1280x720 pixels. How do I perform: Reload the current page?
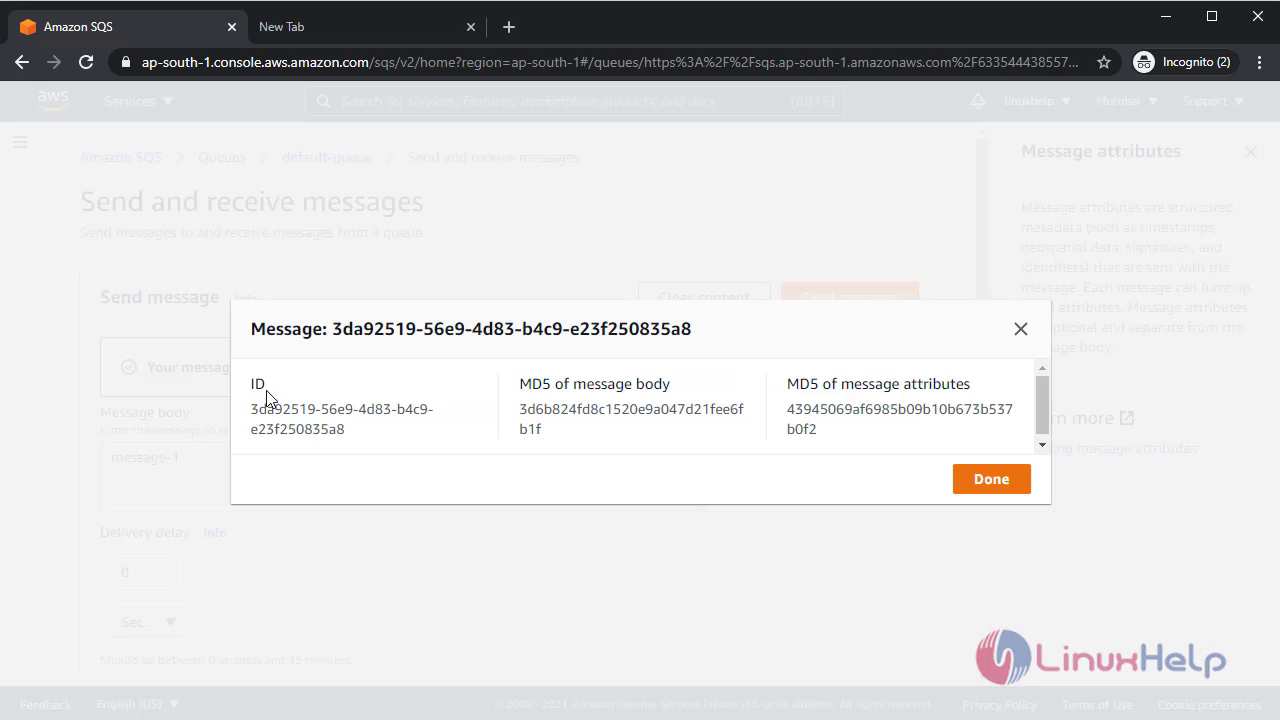click(86, 62)
